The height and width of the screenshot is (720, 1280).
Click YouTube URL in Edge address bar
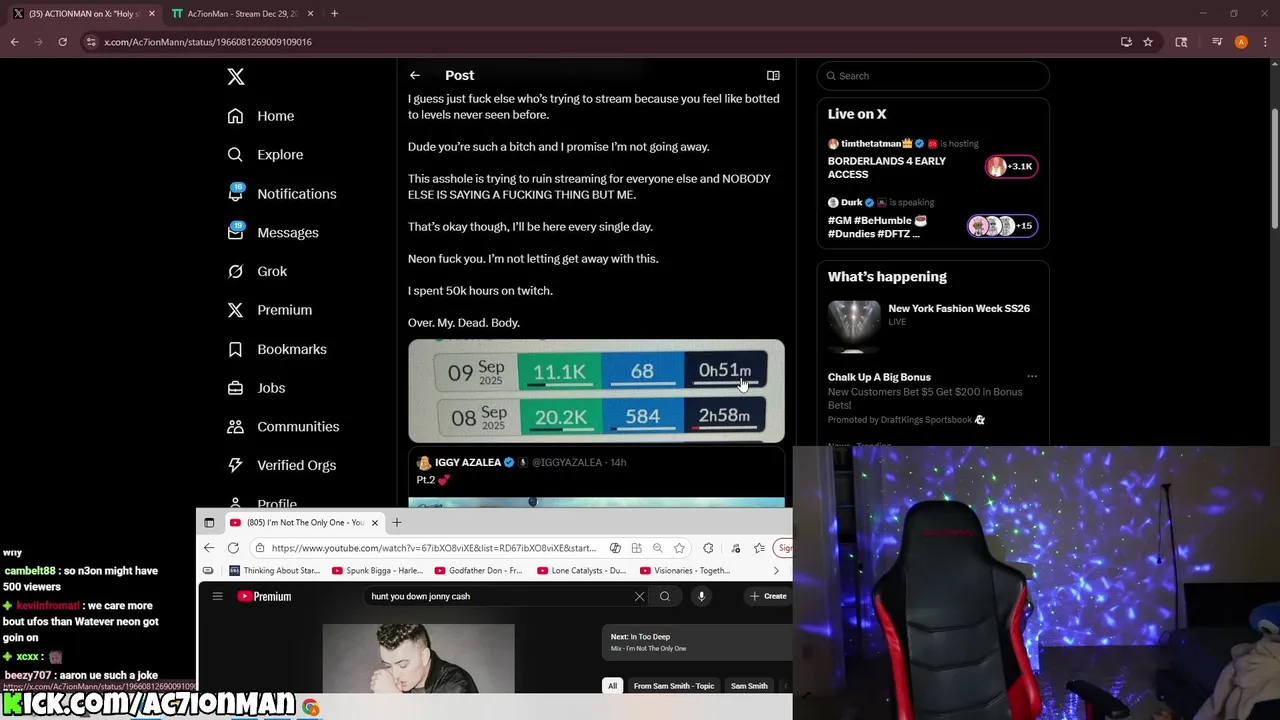tap(433, 548)
